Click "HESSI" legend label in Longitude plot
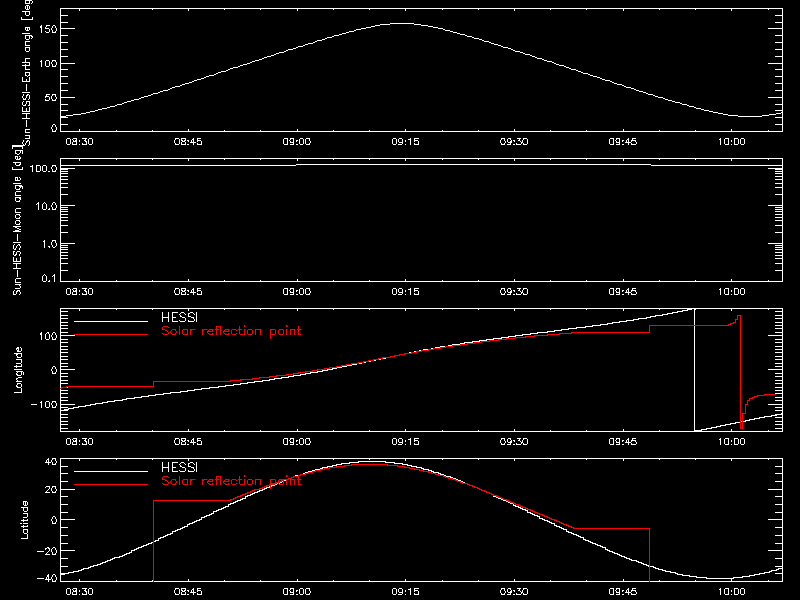Viewport: 800px width, 600px height. pyautogui.click(x=179, y=317)
